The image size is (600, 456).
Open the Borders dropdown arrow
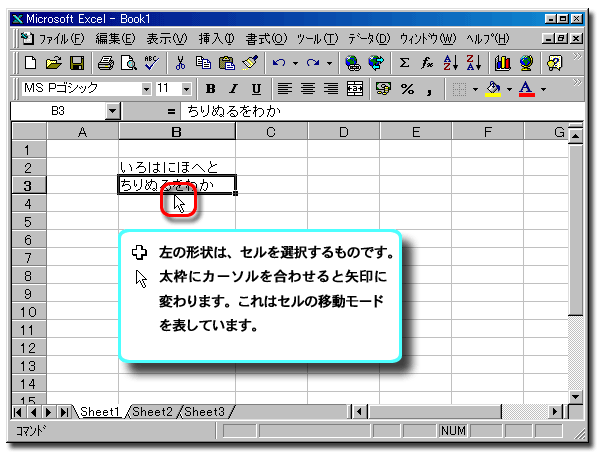(x=475, y=89)
